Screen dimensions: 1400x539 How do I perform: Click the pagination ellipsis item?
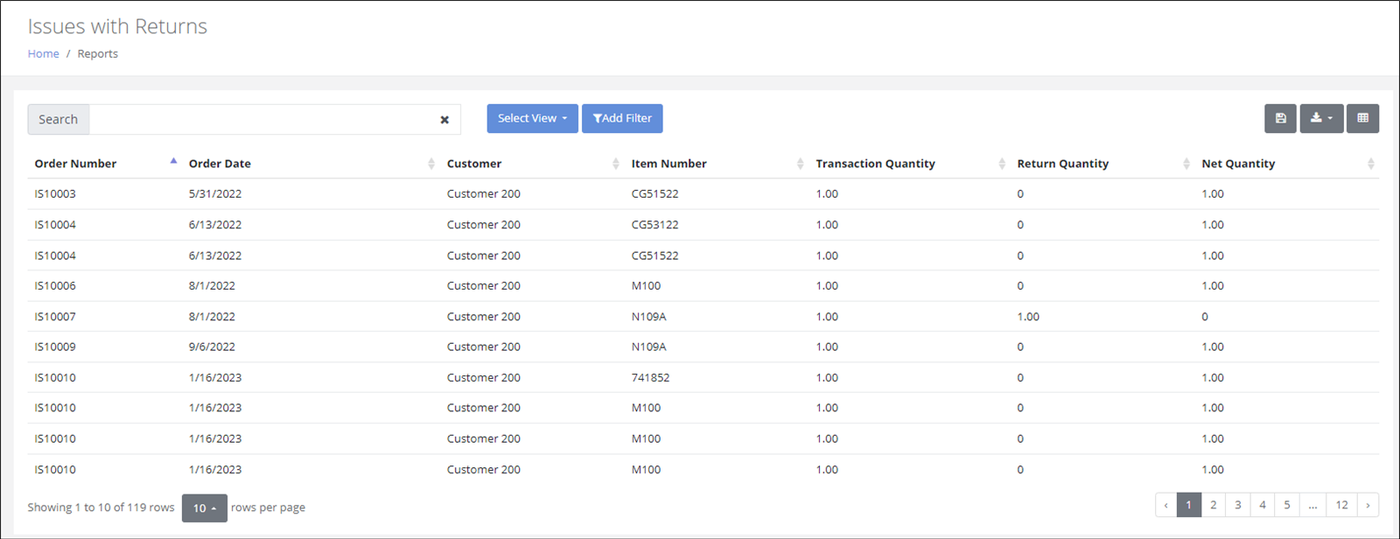pyautogui.click(x=1313, y=505)
